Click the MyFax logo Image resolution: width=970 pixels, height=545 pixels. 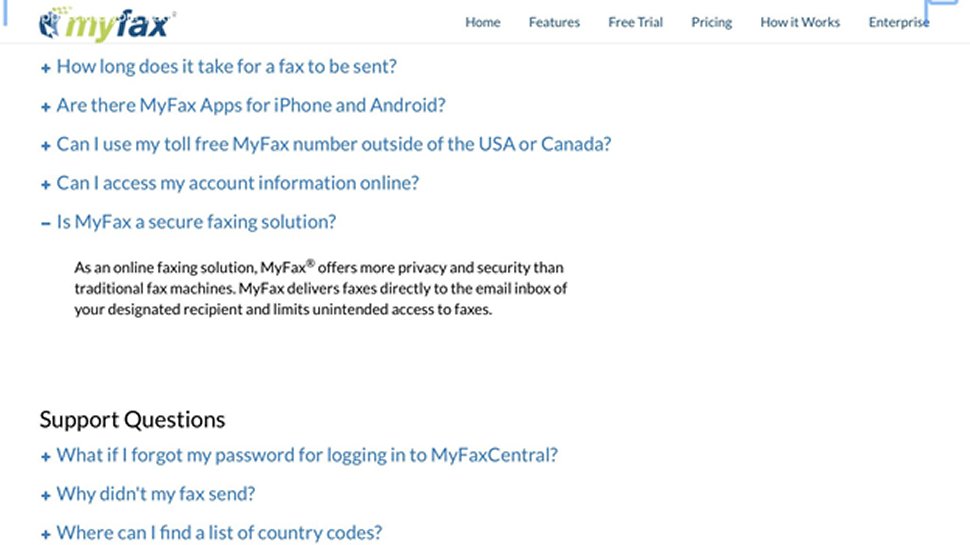[107, 25]
